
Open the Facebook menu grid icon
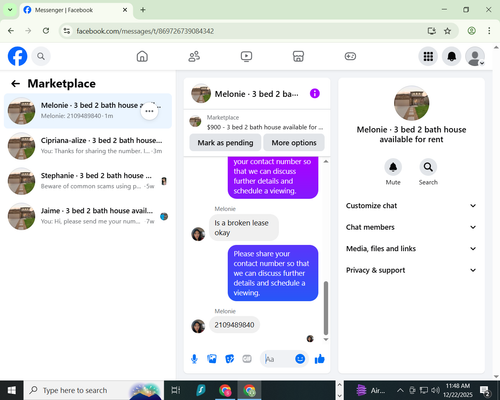pyautogui.click(x=428, y=56)
